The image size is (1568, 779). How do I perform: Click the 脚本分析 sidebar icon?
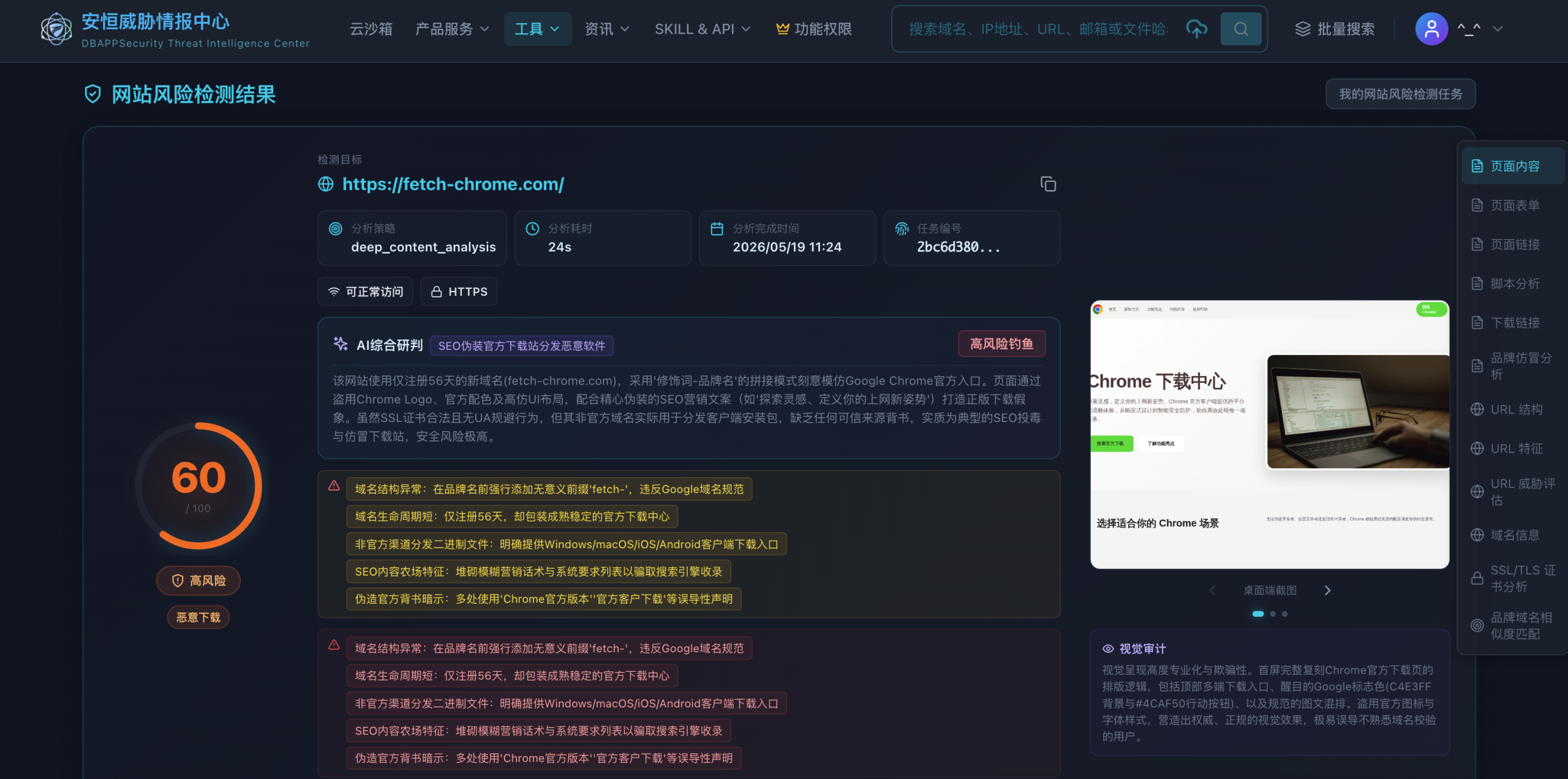click(x=1477, y=284)
